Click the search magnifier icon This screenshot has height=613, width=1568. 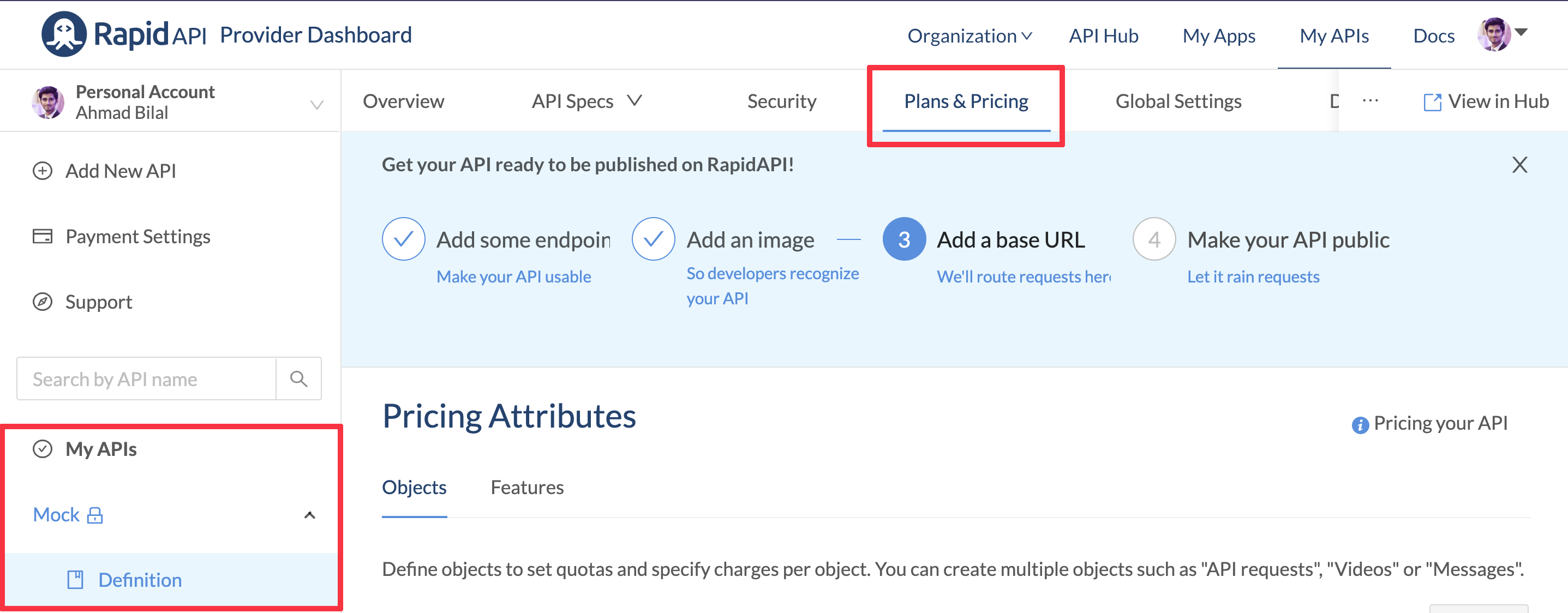coord(298,378)
